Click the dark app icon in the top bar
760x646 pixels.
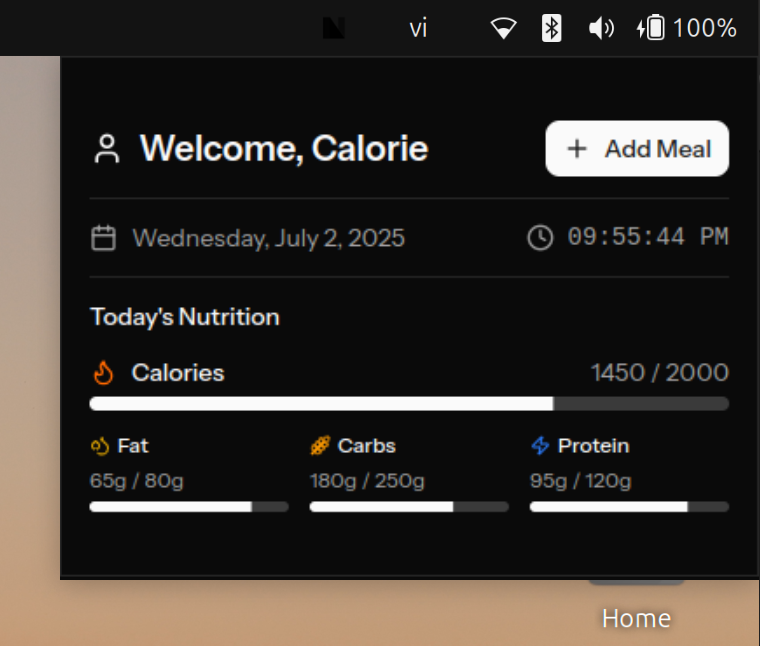coord(334,28)
